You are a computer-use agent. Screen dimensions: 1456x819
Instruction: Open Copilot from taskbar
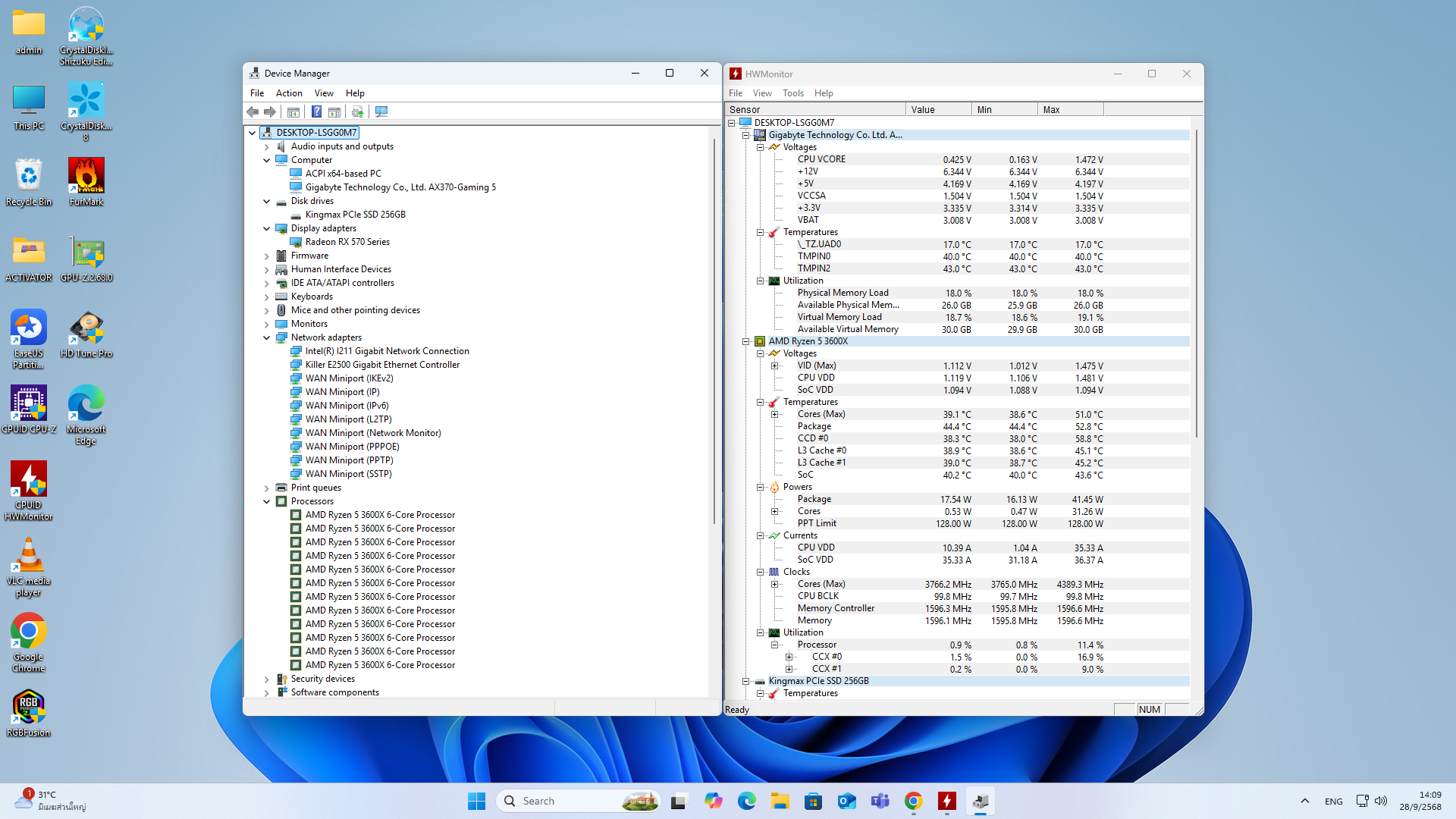pos(714,801)
